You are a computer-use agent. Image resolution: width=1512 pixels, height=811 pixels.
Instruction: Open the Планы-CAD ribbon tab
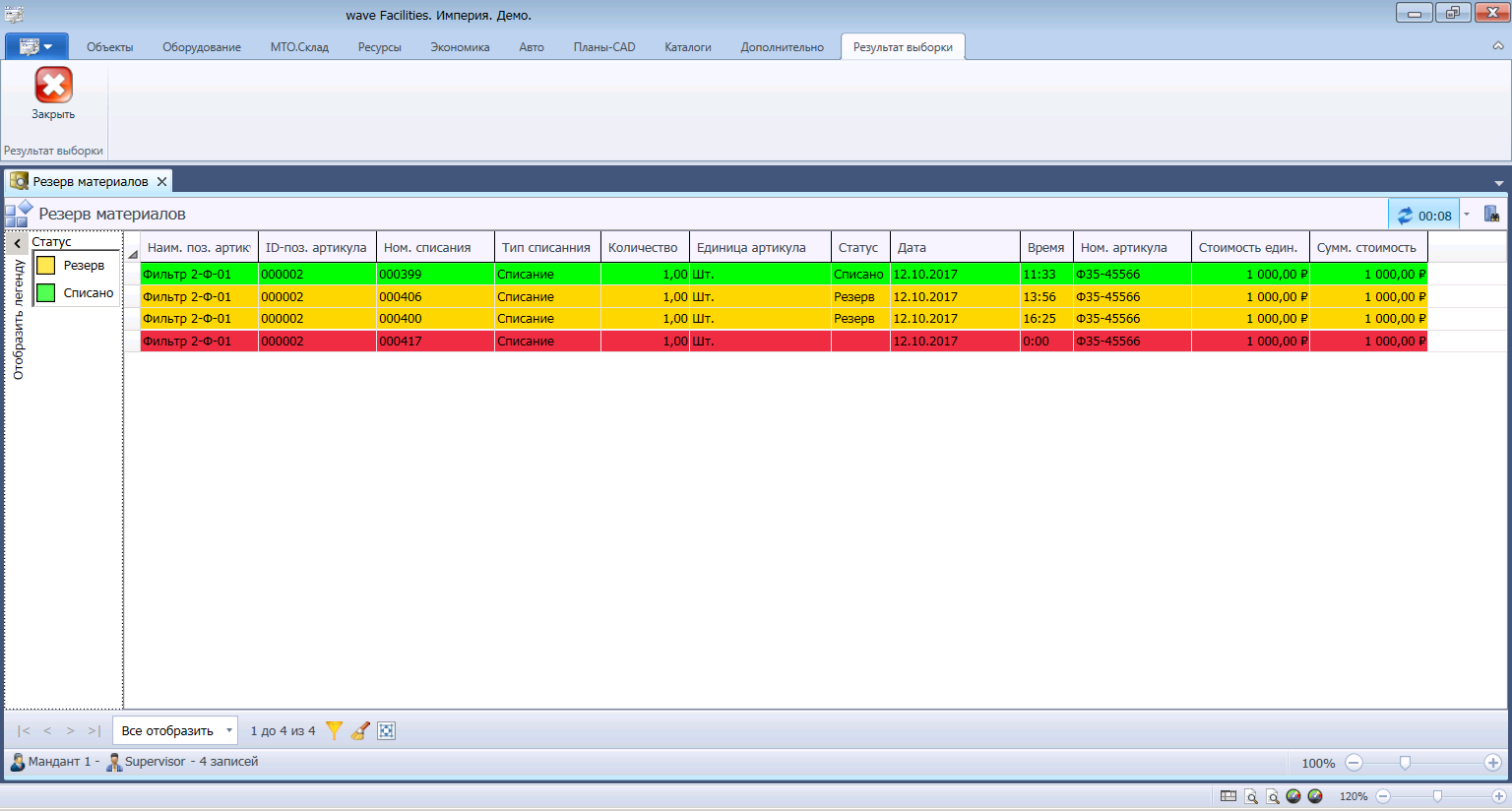[604, 47]
